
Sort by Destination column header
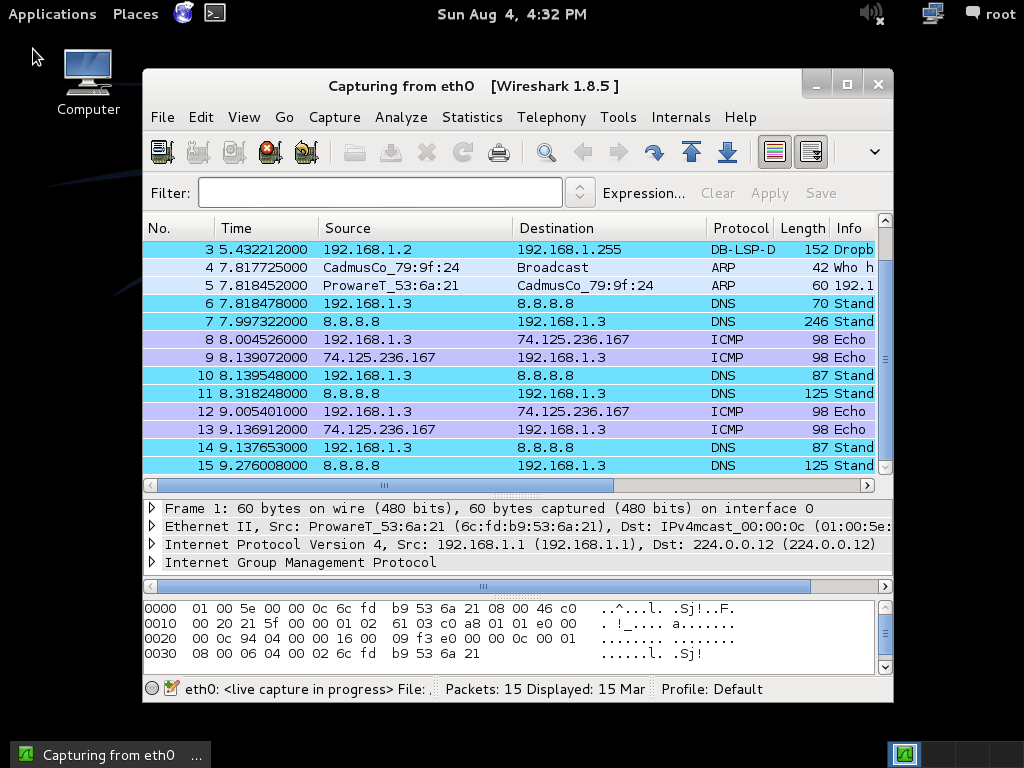tap(609, 228)
